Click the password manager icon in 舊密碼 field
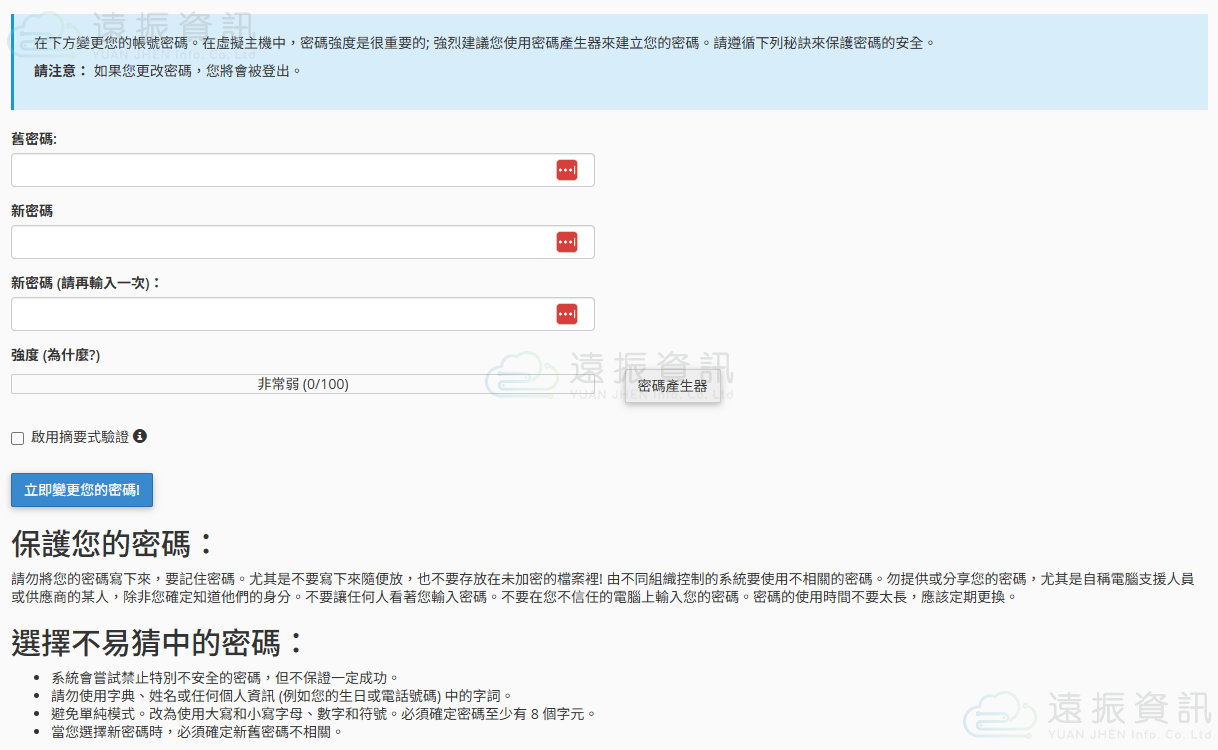Viewport: 1218px width, 750px height. (x=567, y=170)
